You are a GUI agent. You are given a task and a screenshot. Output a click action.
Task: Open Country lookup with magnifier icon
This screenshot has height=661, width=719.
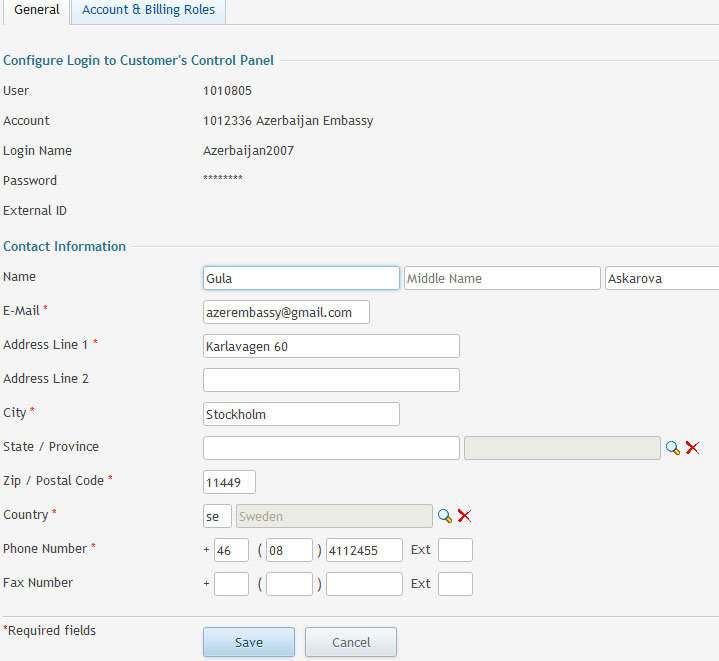[x=445, y=516]
